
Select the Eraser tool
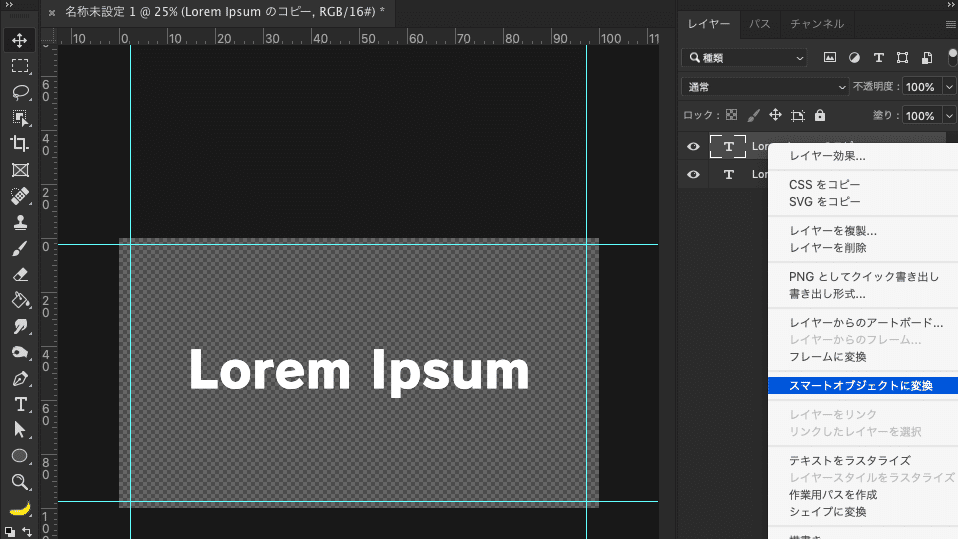tap(20, 274)
